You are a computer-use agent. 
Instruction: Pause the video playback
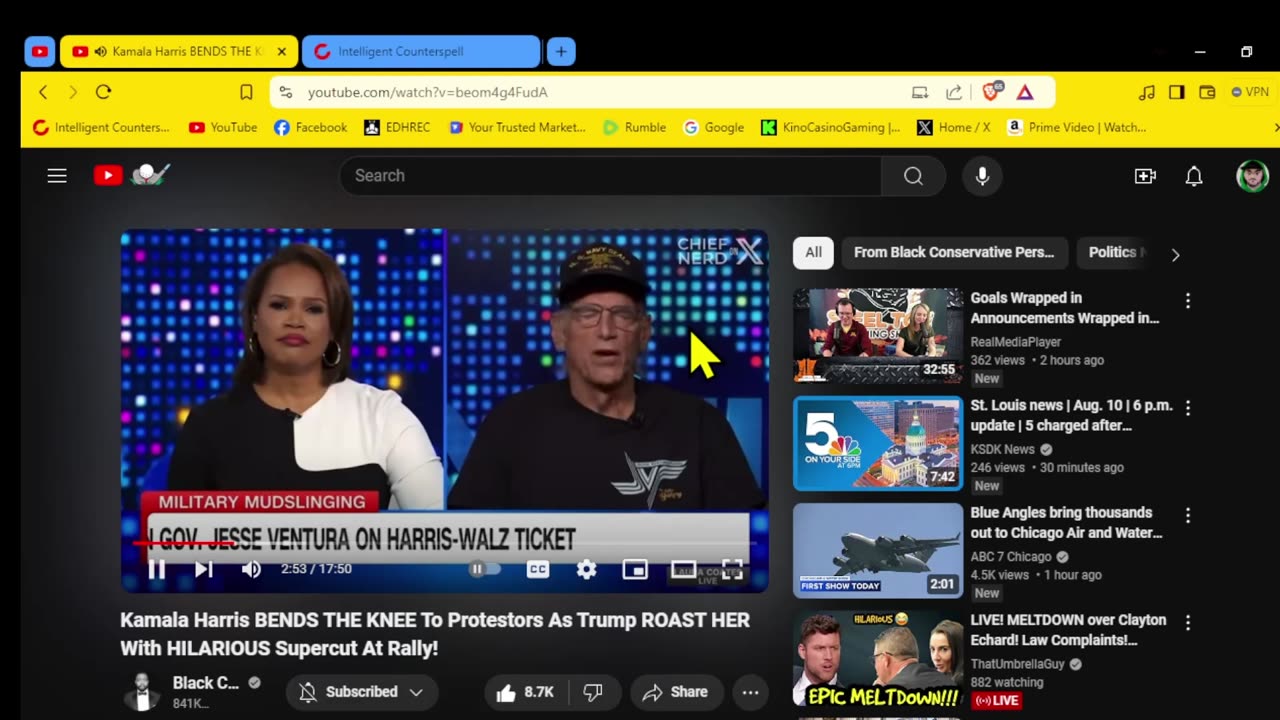(157, 569)
